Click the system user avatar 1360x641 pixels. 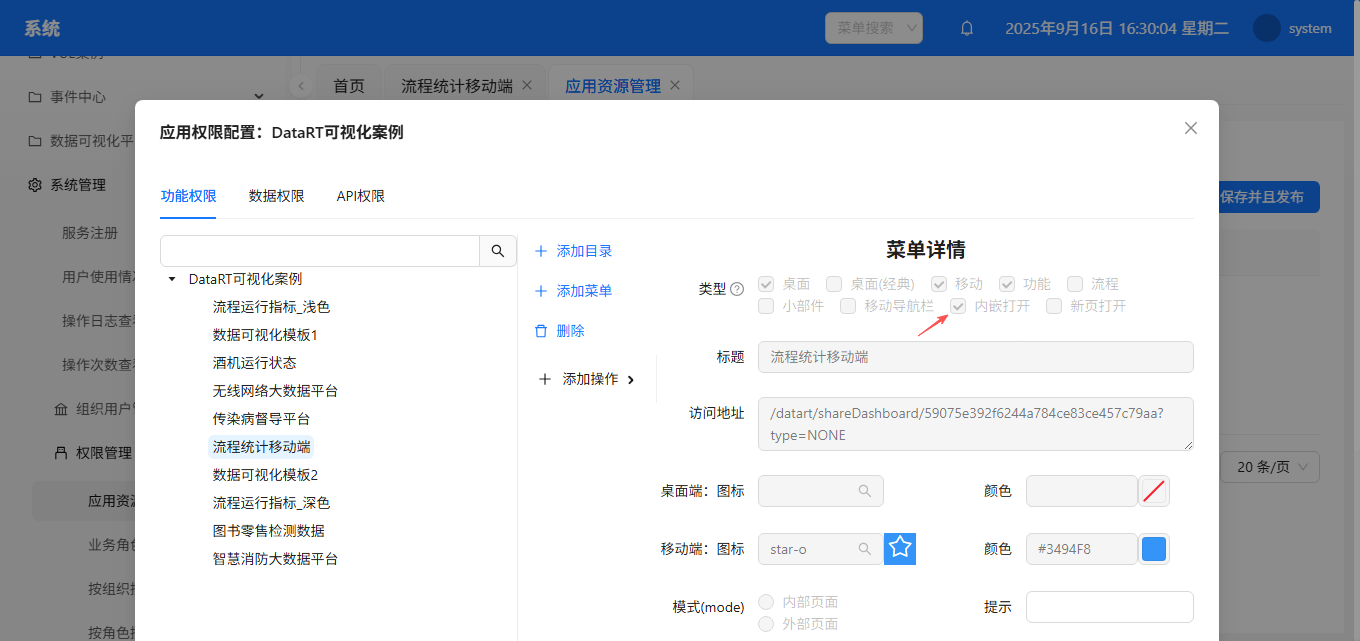pos(1267,28)
